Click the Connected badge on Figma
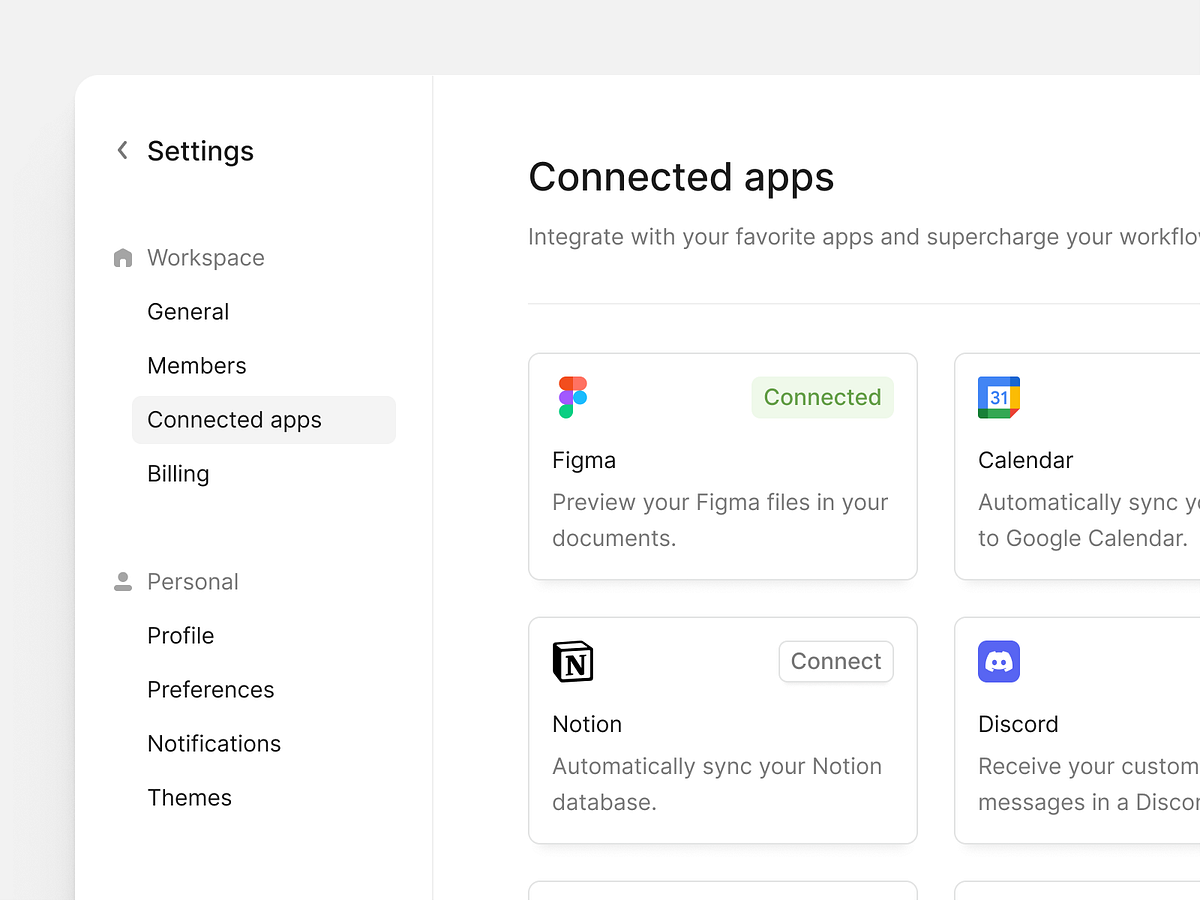 (822, 397)
